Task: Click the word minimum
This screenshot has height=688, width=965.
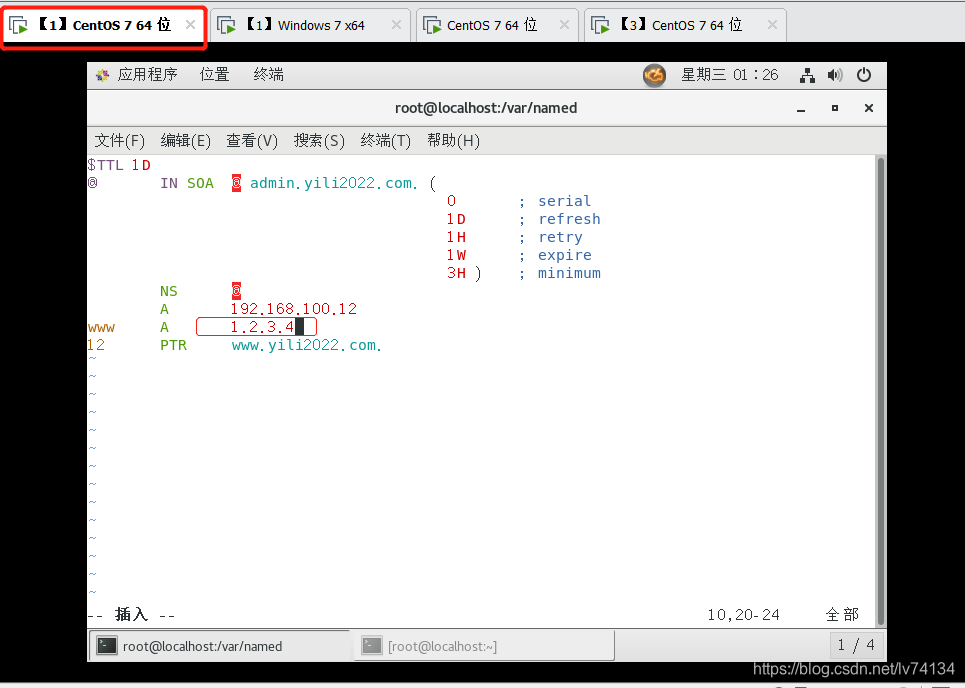Action: pyautogui.click(x=569, y=273)
